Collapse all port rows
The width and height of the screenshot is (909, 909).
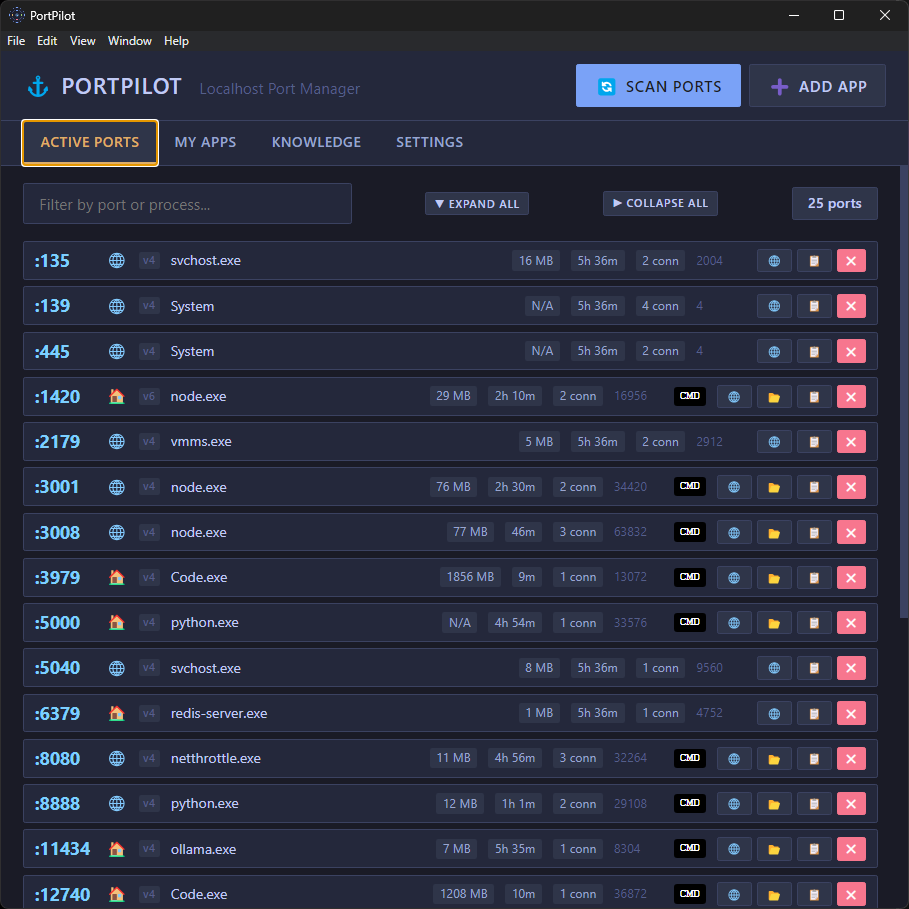660,203
